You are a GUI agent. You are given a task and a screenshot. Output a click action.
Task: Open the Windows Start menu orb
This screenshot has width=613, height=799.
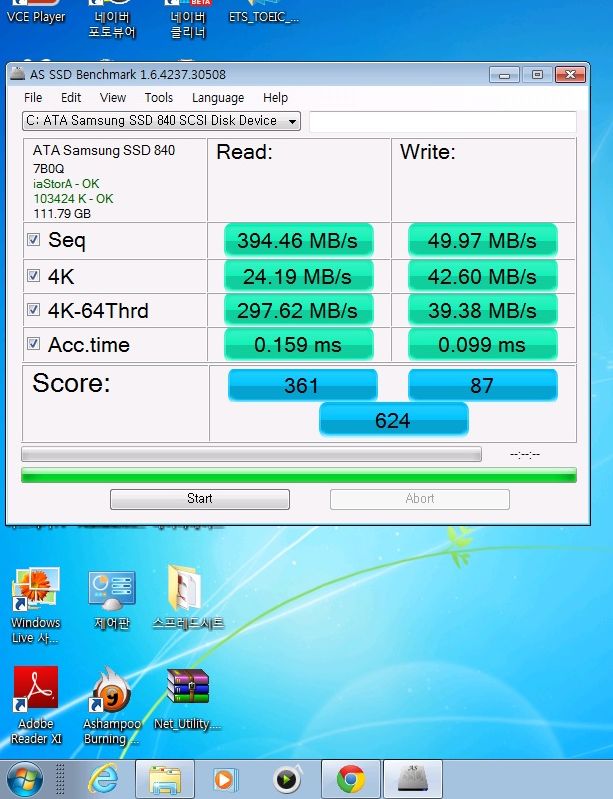(x=24, y=780)
